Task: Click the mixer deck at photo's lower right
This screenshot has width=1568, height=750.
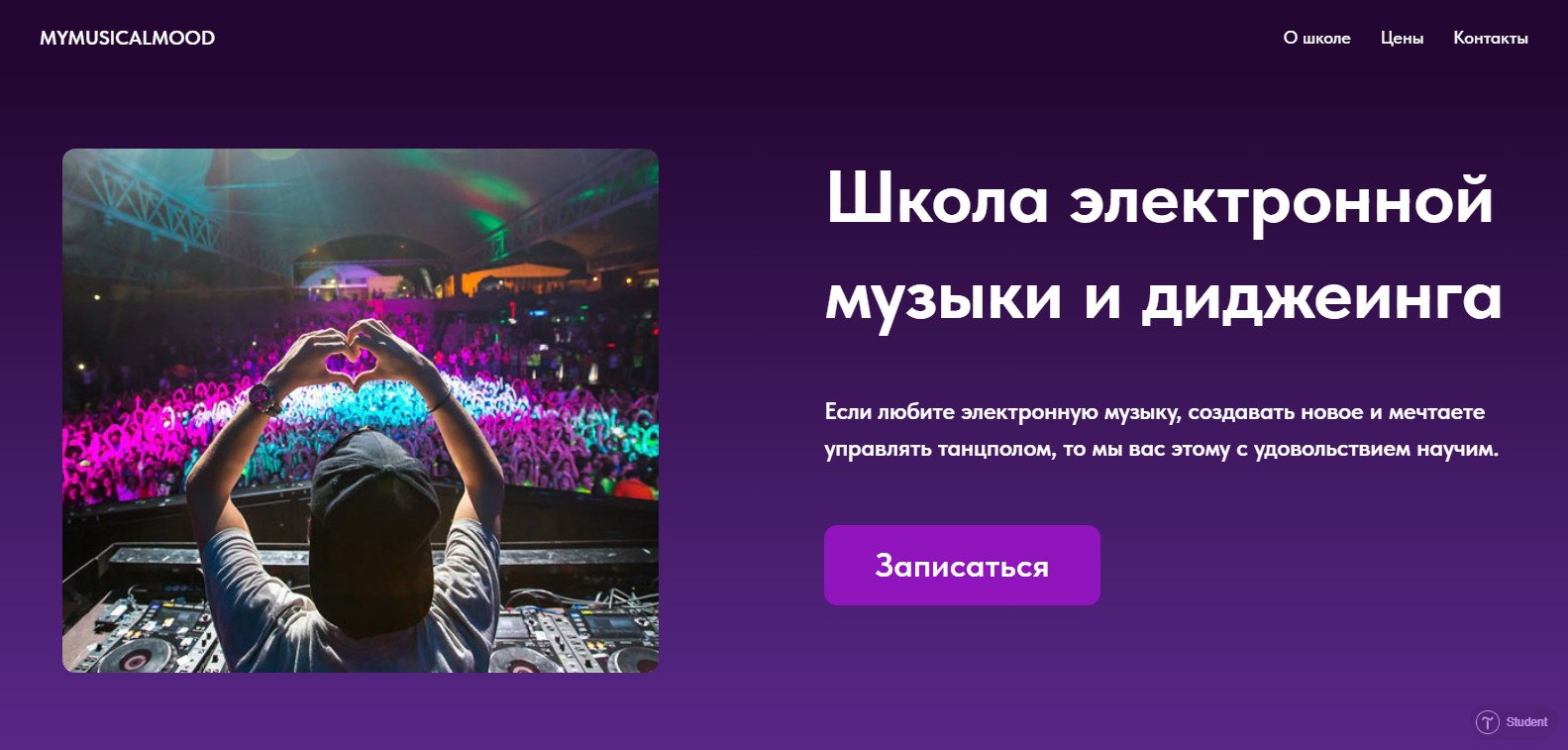Action: pos(579,634)
